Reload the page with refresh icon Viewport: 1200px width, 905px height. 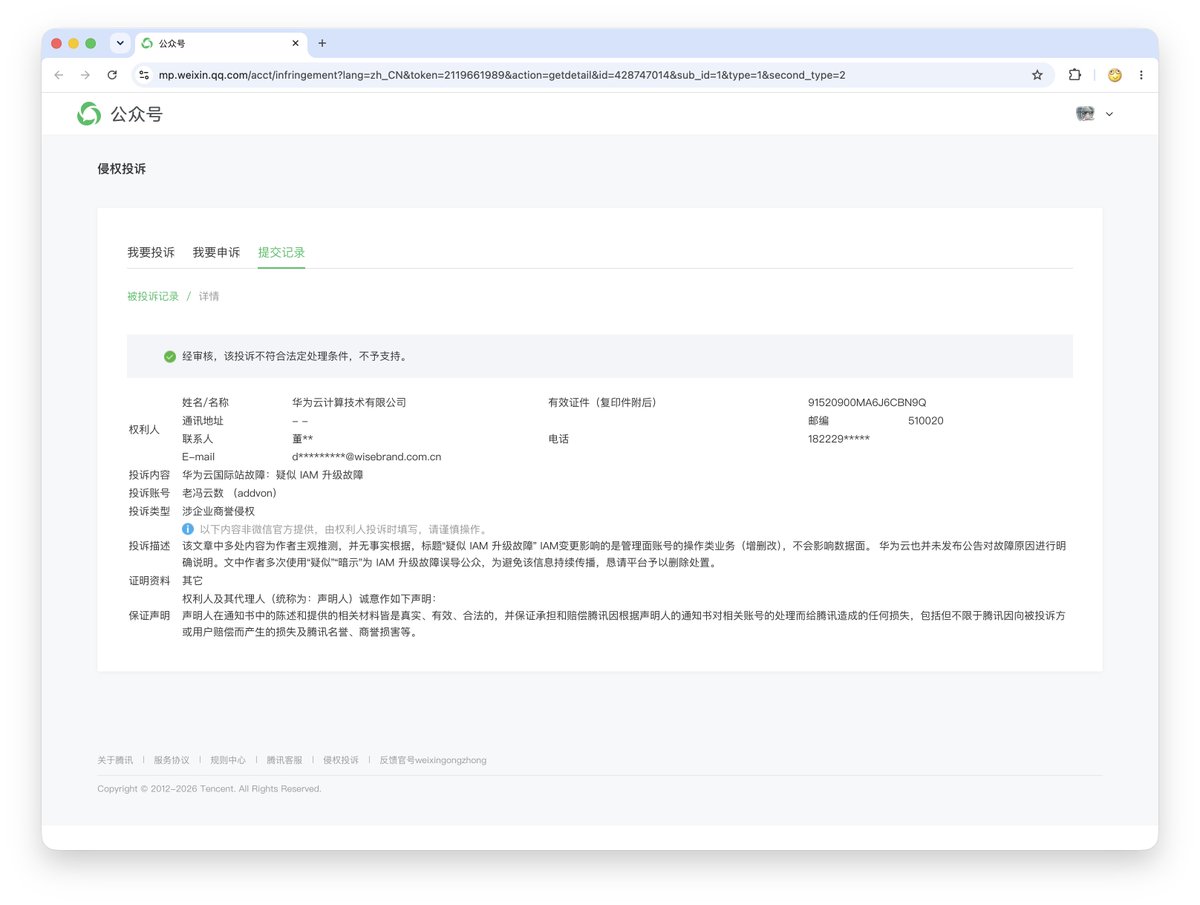click(x=112, y=75)
